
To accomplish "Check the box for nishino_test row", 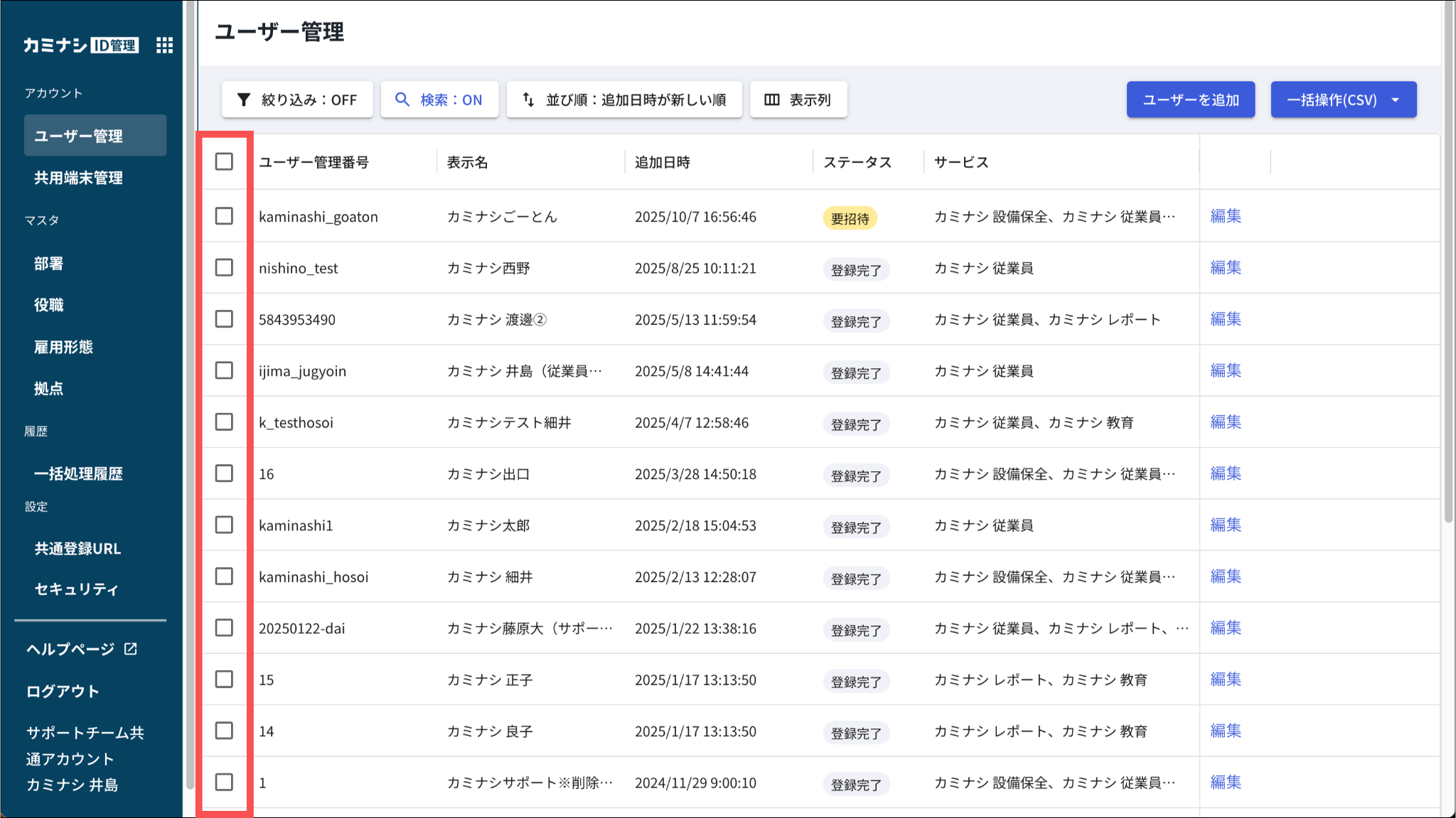I will tap(224, 268).
